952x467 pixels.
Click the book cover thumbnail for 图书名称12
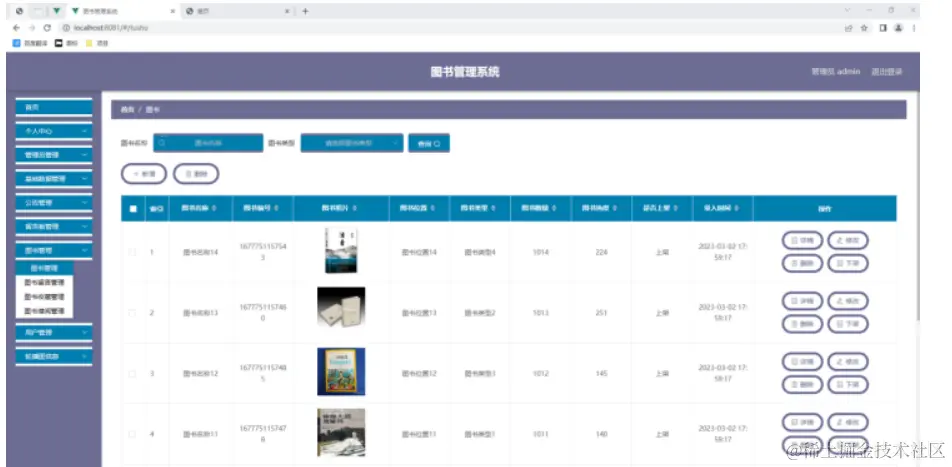pos(341,372)
